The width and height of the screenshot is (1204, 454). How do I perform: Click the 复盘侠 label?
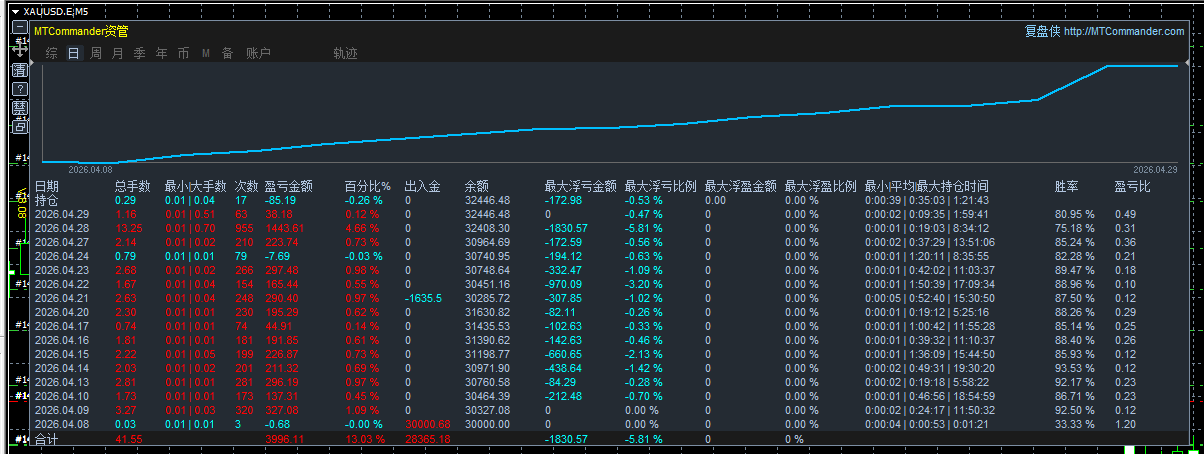(x=1042, y=32)
